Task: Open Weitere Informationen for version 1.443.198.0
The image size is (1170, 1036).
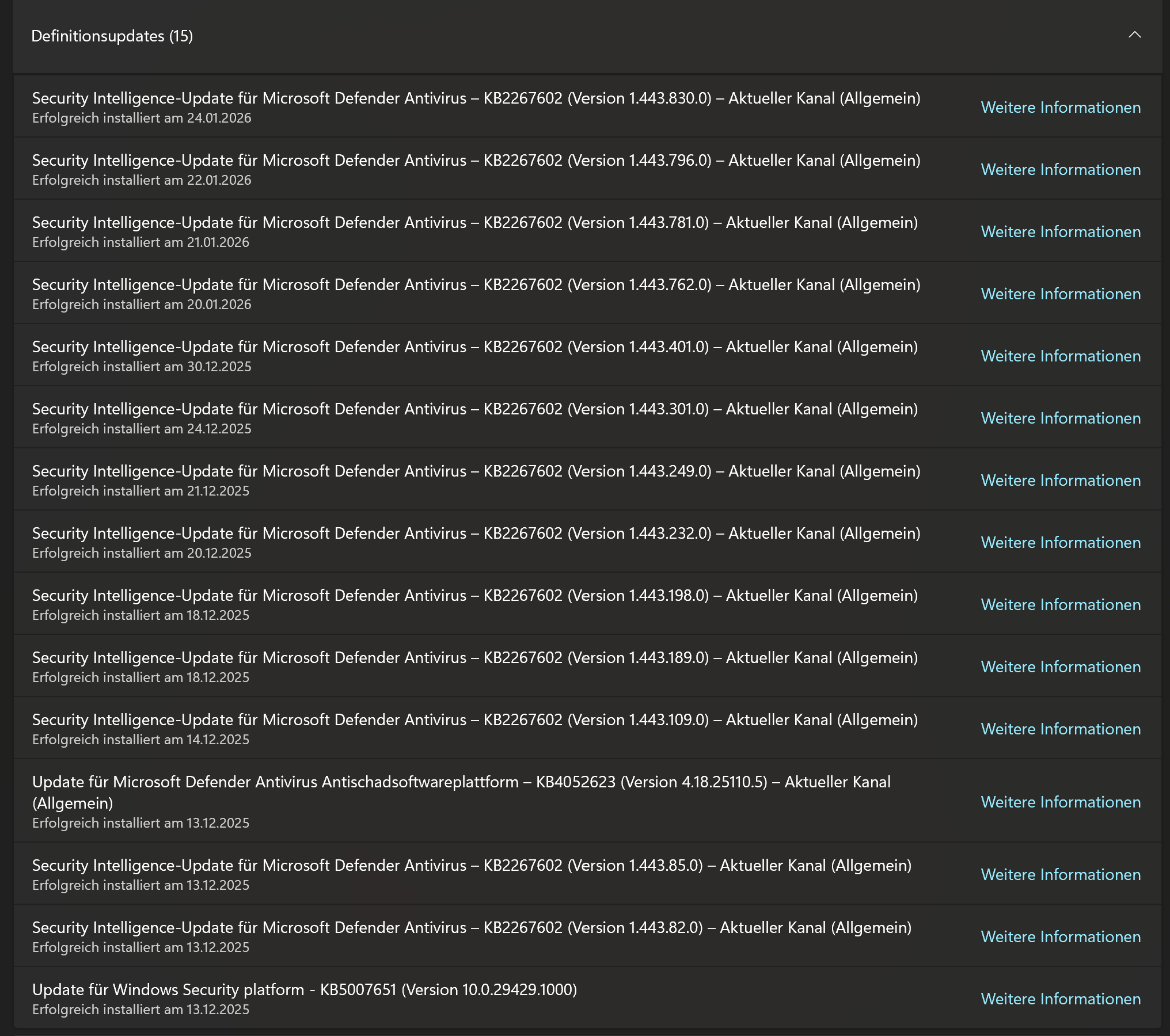Action: click(x=1060, y=605)
